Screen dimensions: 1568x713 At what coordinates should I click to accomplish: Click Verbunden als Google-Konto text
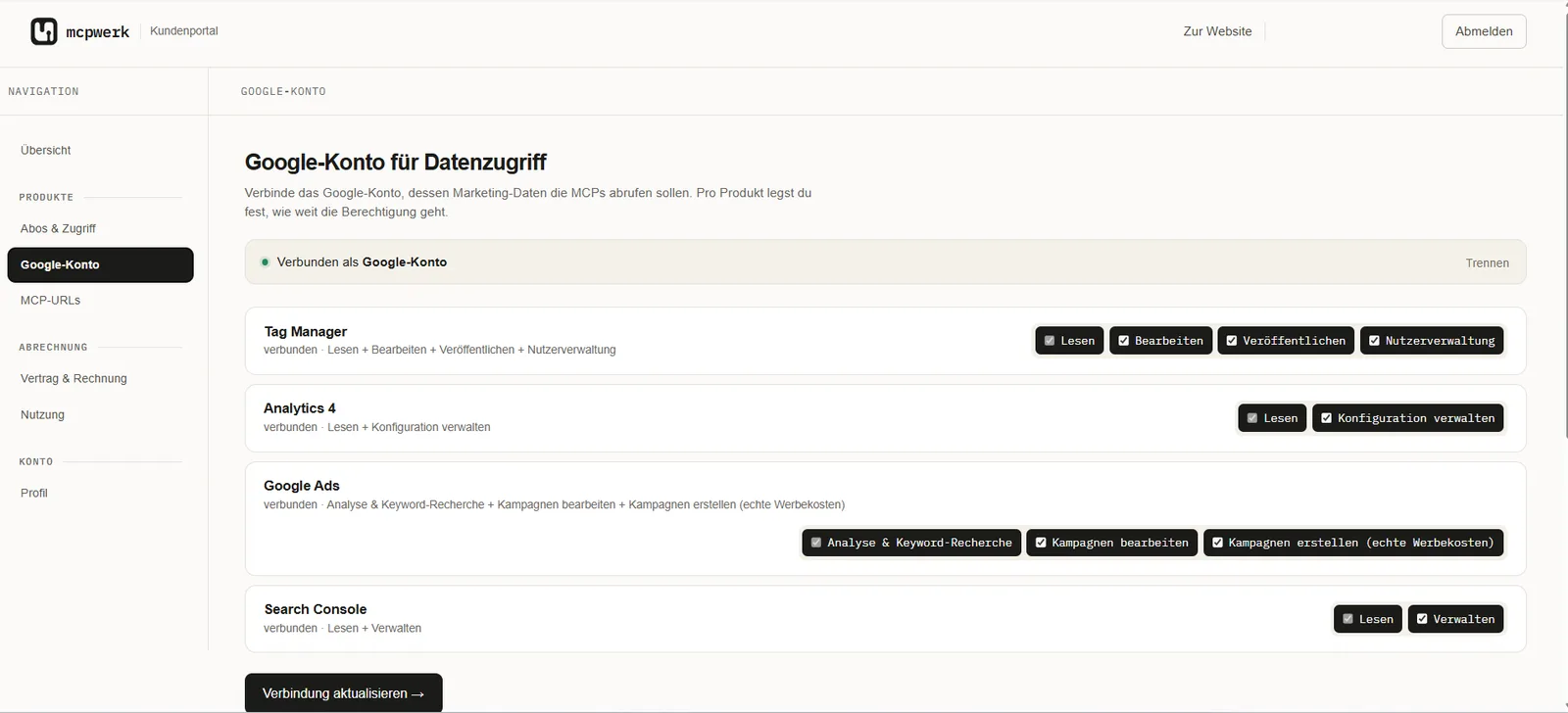(362, 262)
